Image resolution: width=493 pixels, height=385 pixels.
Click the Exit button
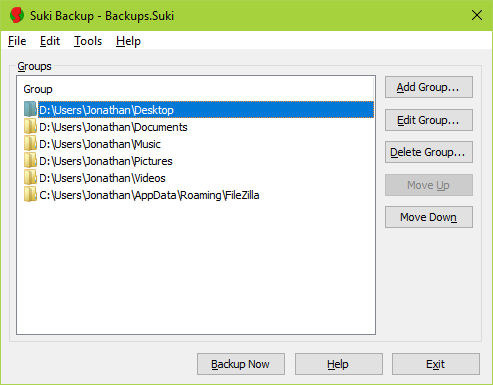[x=436, y=364]
